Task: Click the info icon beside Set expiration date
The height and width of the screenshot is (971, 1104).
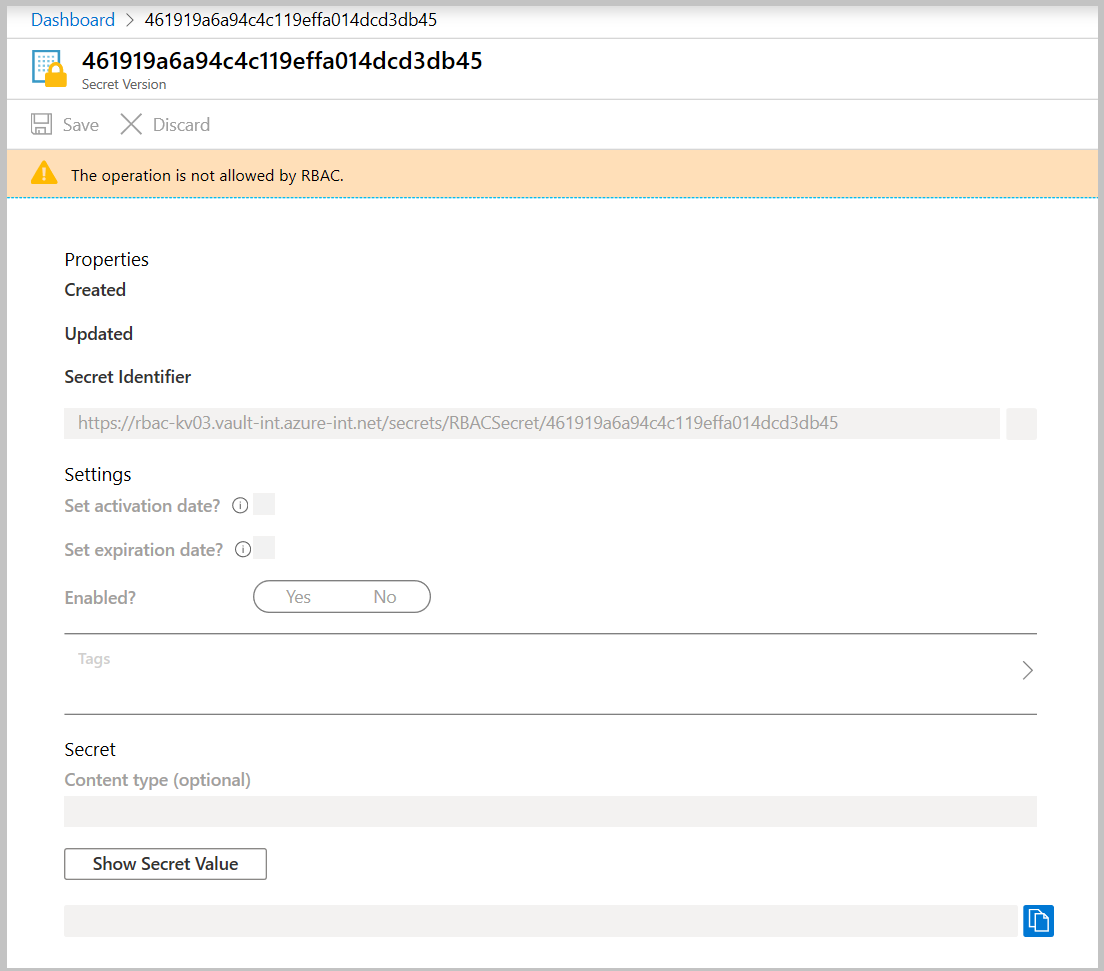Action: (x=243, y=549)
